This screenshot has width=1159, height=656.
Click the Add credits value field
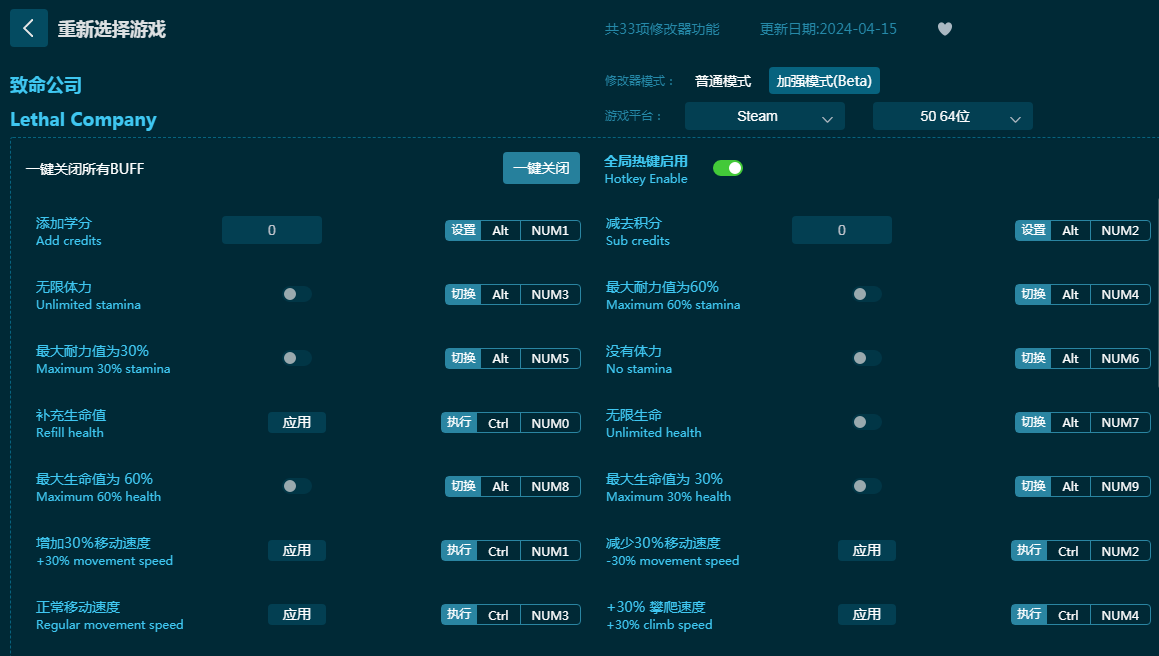[272, 230]
